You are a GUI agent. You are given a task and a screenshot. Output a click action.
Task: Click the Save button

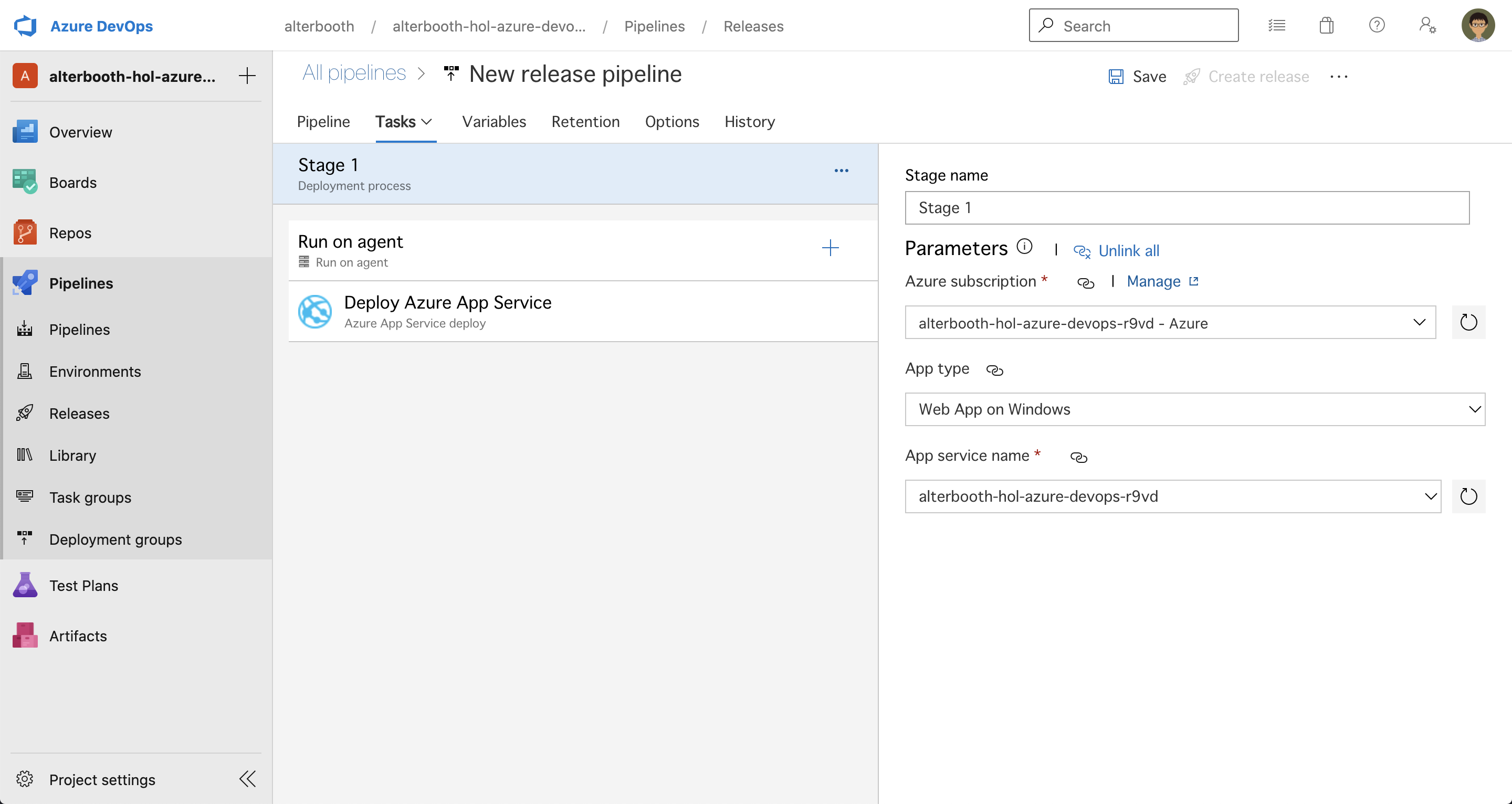click(1137, 76)
